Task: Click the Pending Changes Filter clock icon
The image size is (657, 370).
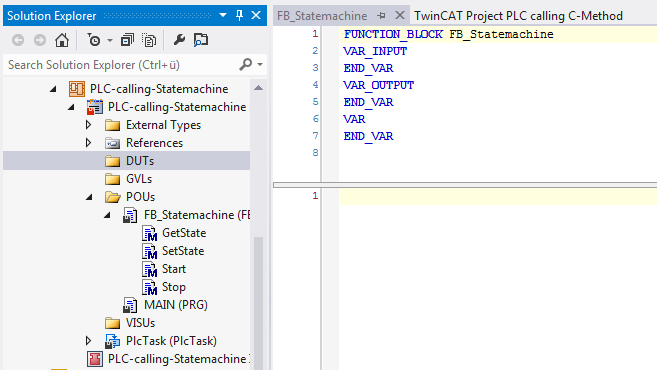Action: (94, 40)
